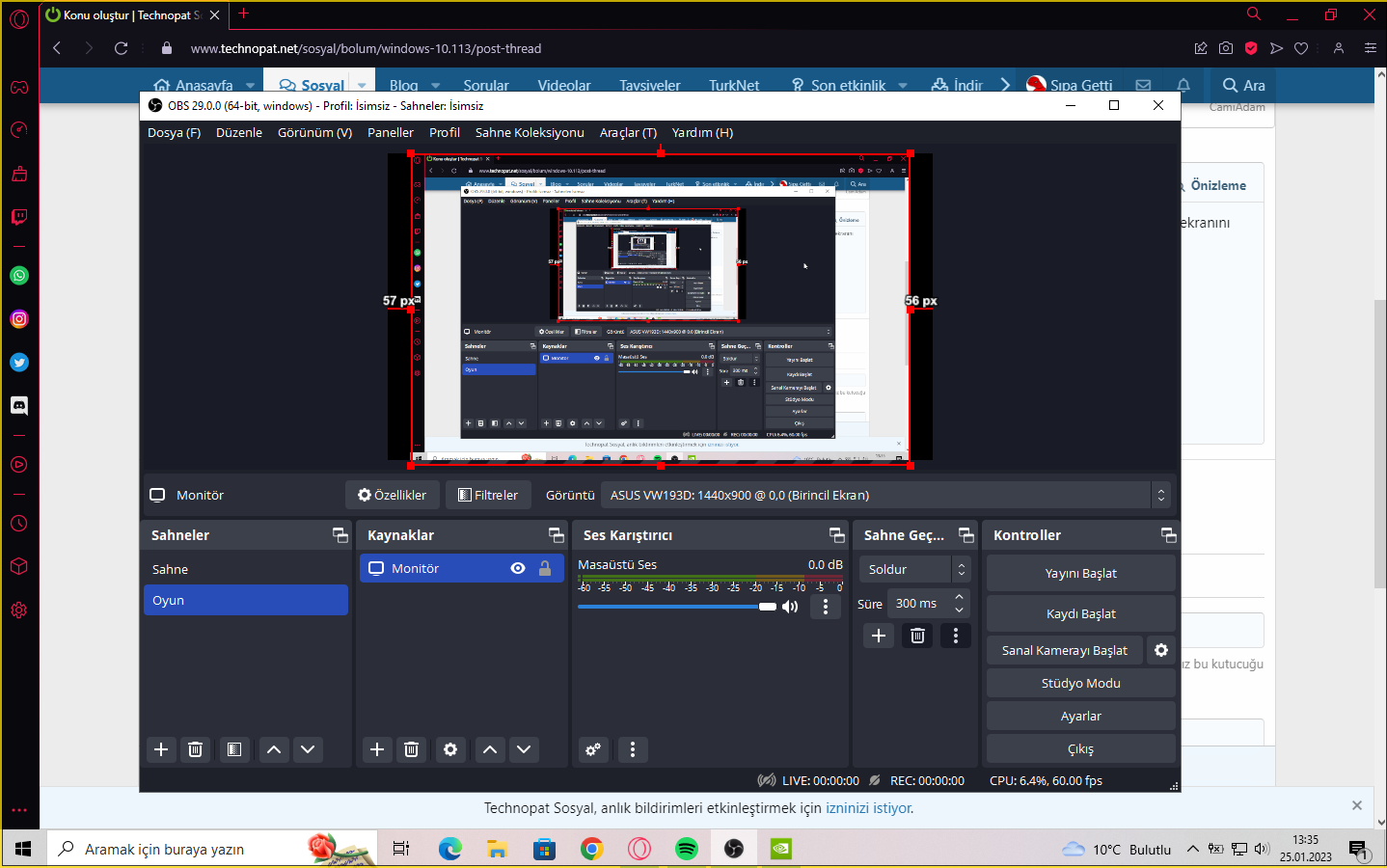Move selected source up with arrow
The width and height of the screenshot is (1387, 868).
pos(490,749)
